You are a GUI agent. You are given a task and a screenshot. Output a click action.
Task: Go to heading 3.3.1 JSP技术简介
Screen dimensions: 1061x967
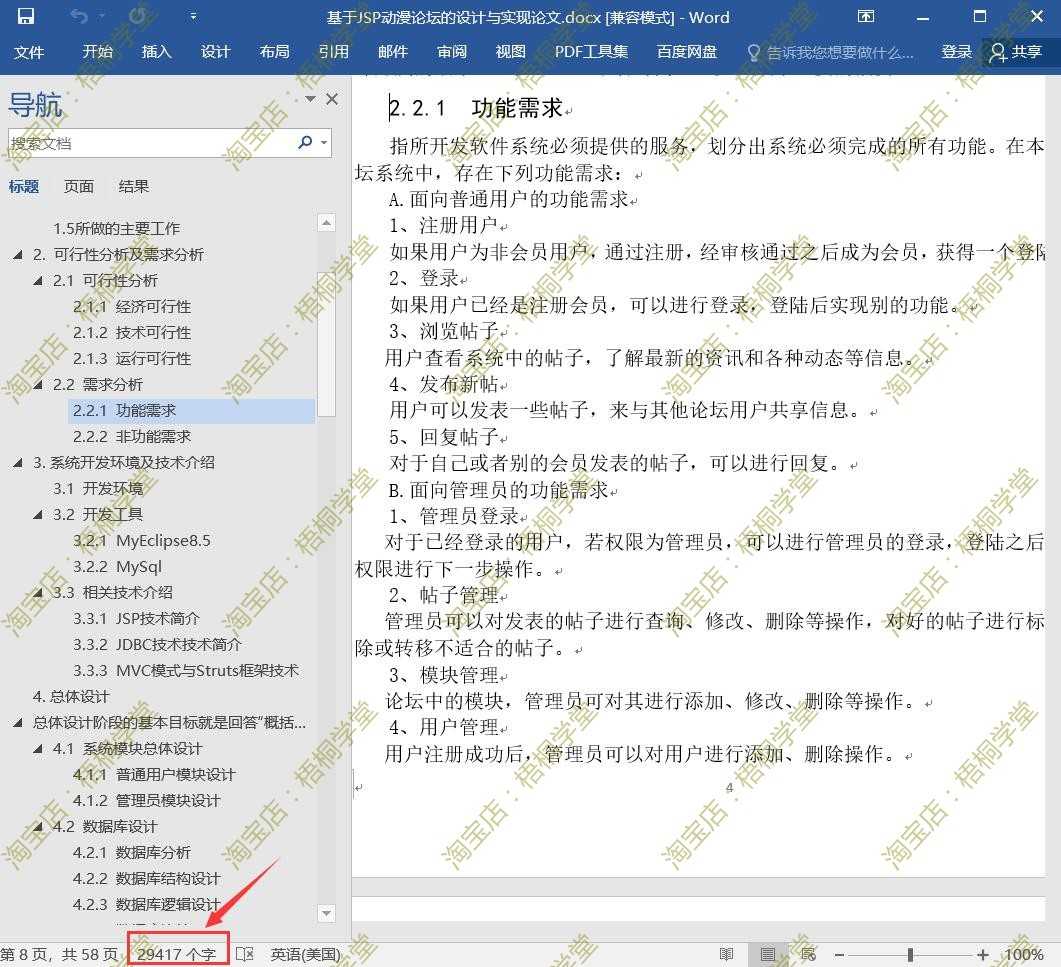[x=136, y=619]
